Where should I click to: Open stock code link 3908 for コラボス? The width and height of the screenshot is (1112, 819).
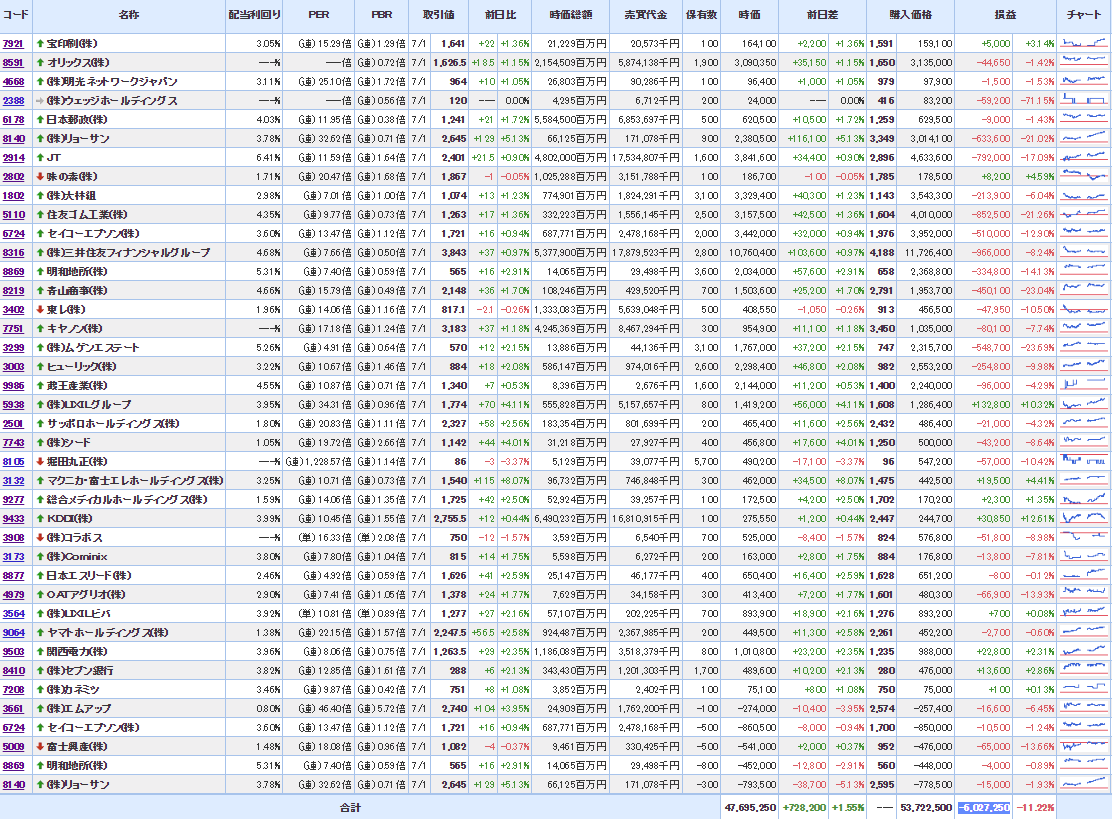13,538
